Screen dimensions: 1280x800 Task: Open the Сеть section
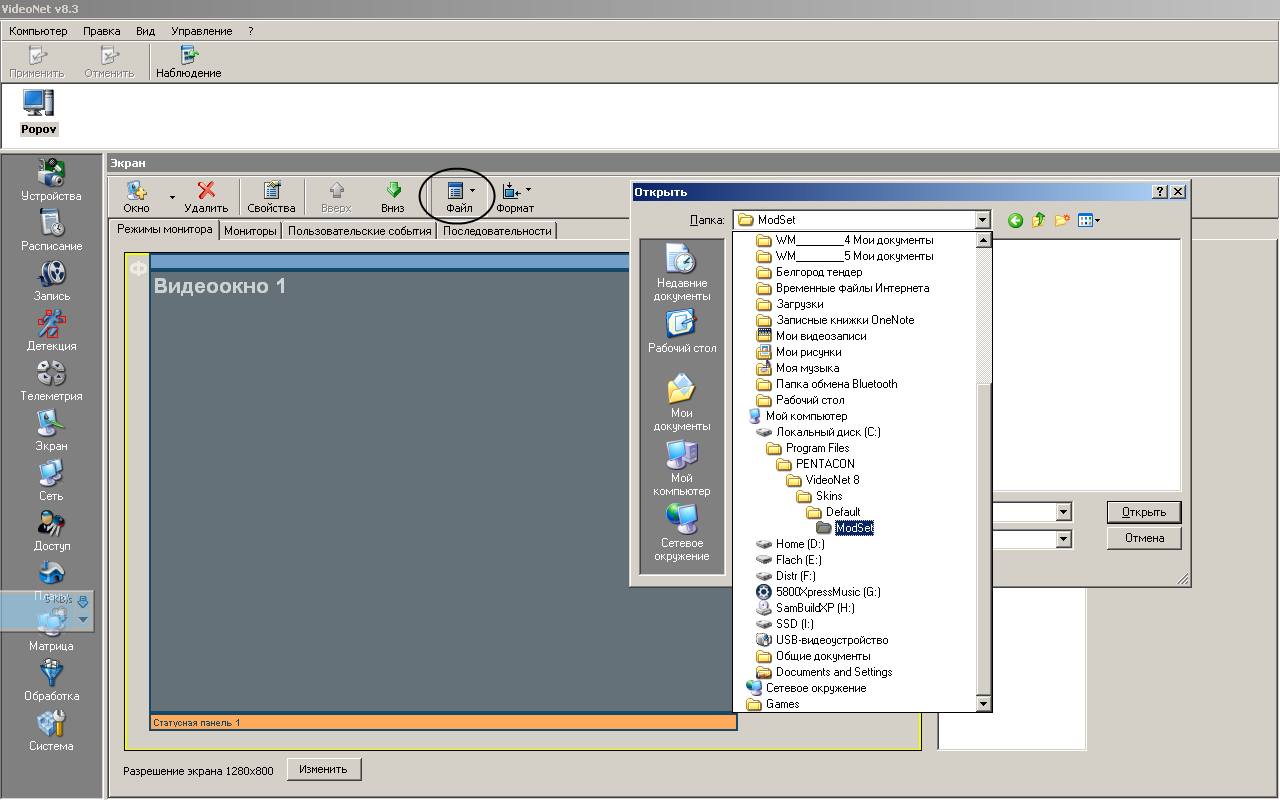pos(51,480)
